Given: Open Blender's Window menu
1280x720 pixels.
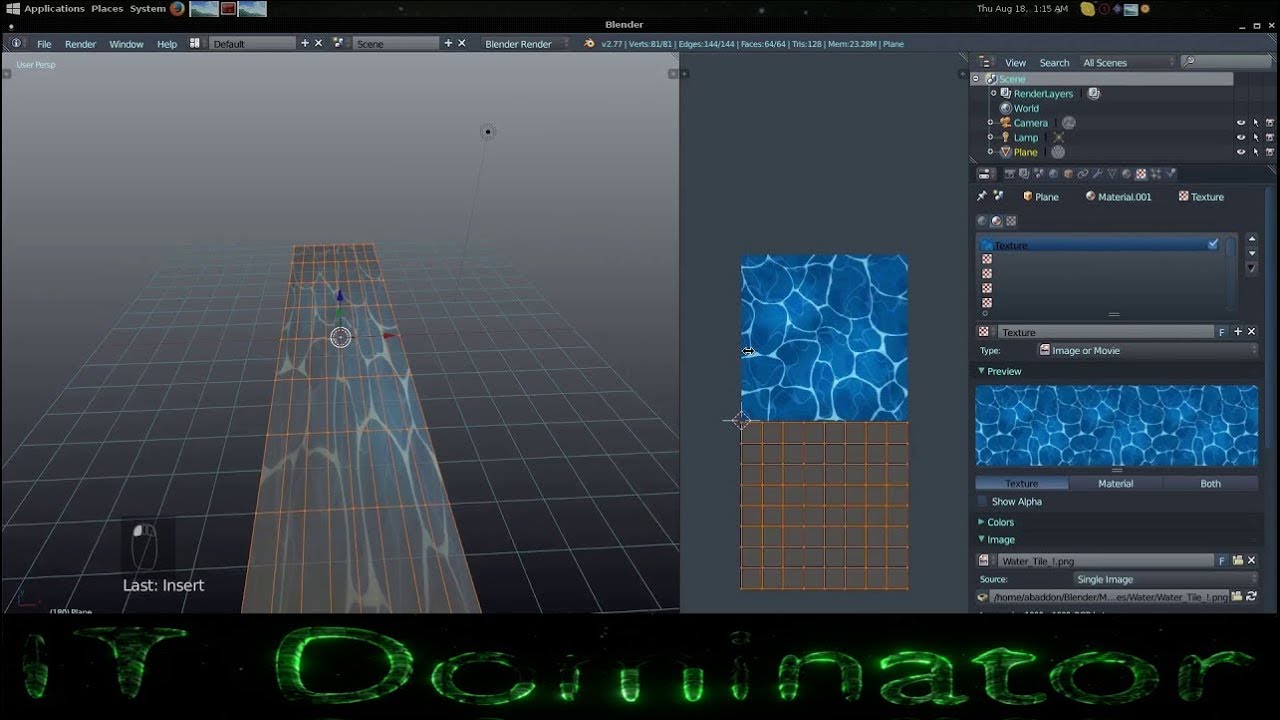Looking at the screenshot, I should (126, 44).
